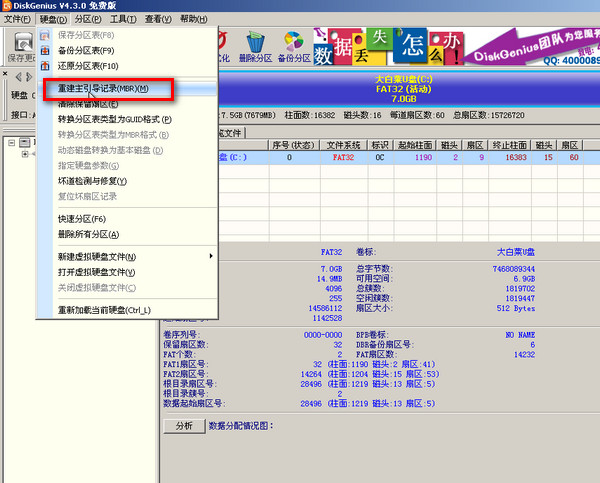Screen dimensions: 600x483
Task: Select 打开虚拟硬盘文件(V) entry
Action: point(96,272)
